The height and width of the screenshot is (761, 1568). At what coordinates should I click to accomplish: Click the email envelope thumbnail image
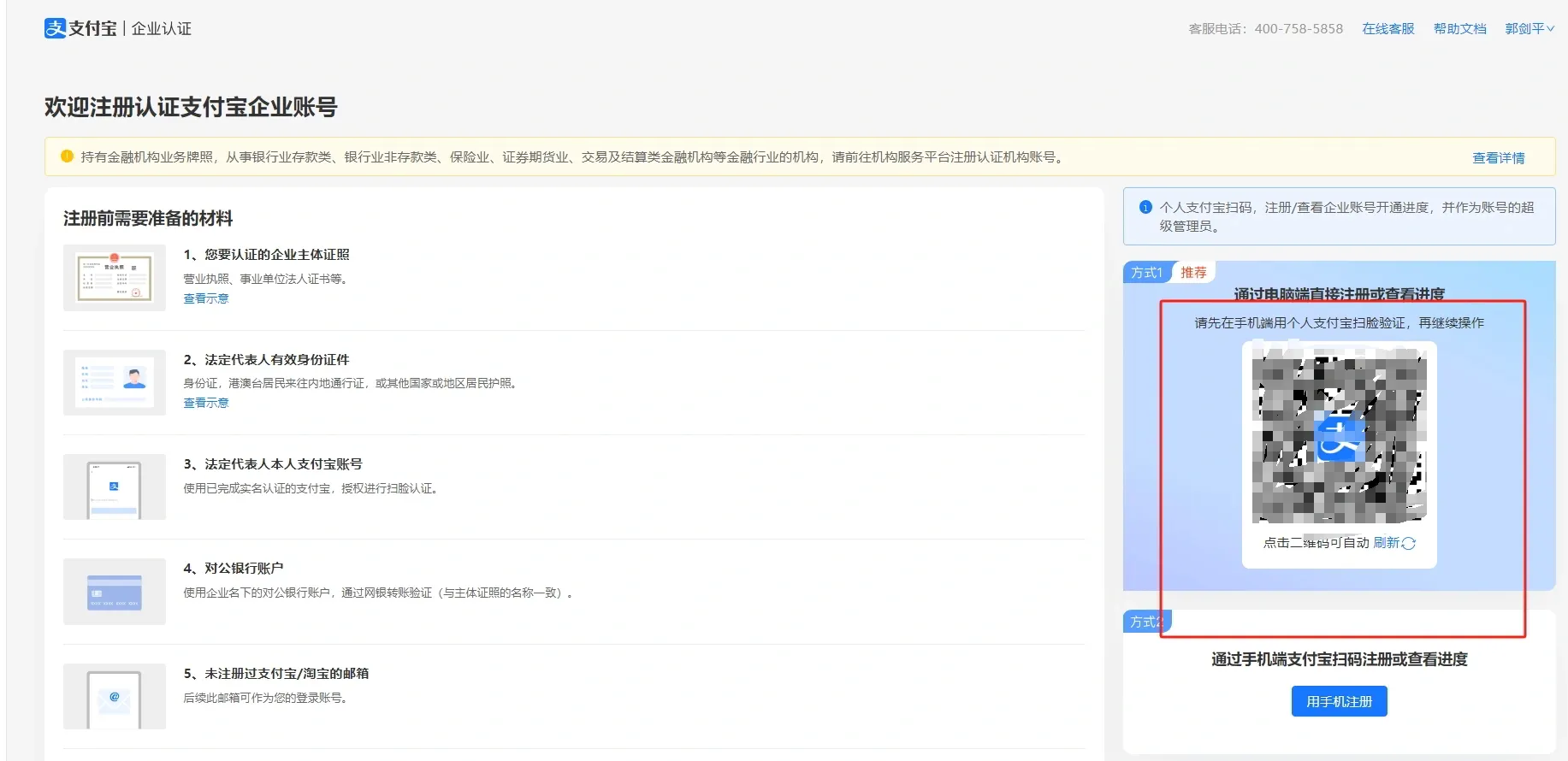coord(115,697)
